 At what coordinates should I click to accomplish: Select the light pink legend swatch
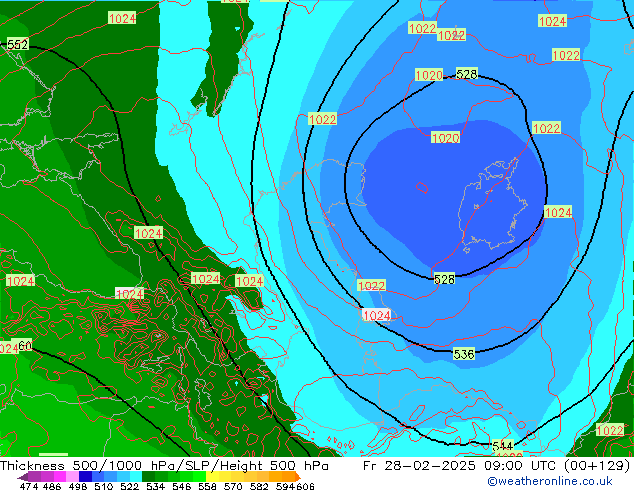click(72, 476)
